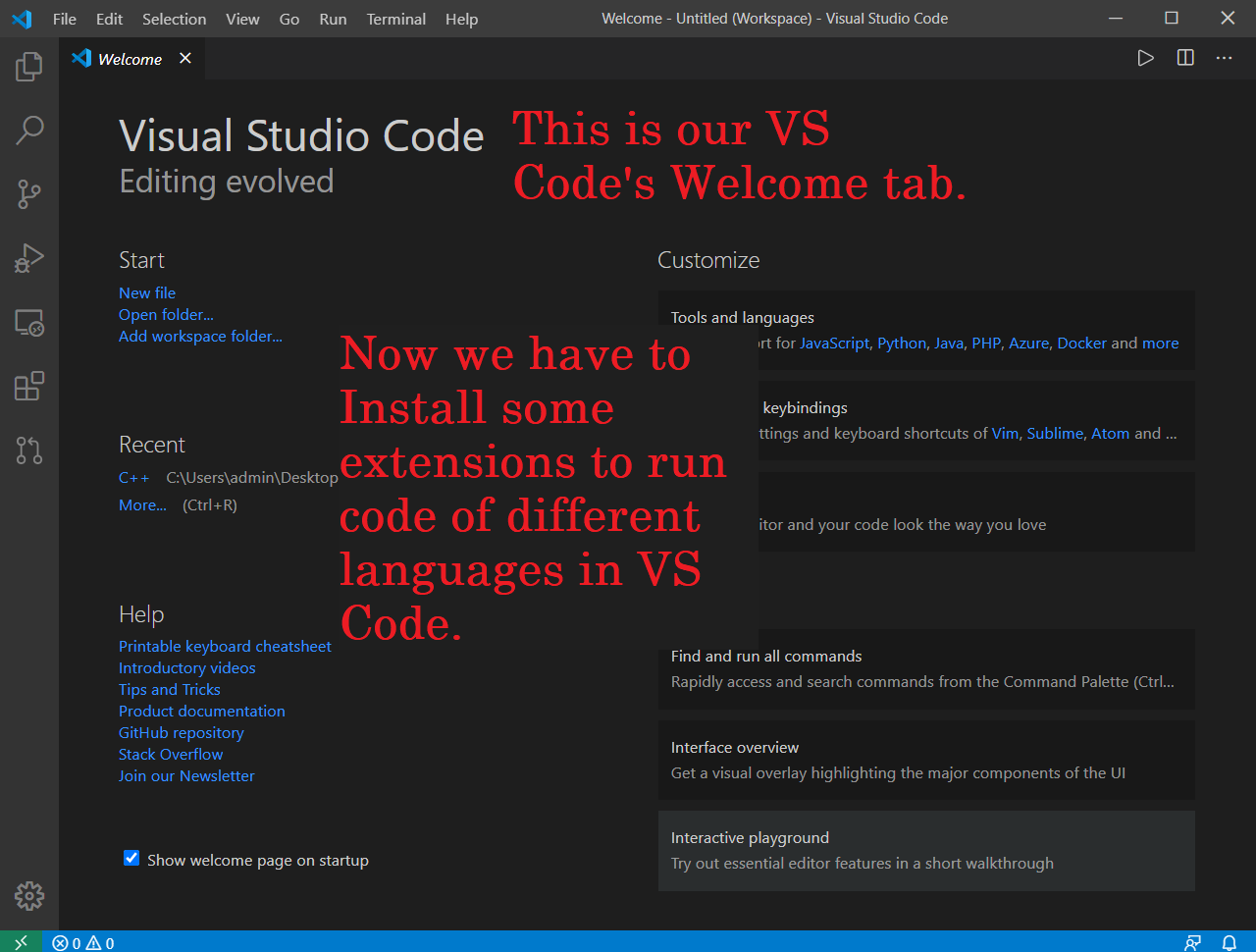The height and width of the screenshot is (952, 1256).
Task: Uncheck Show welcome page on startup
Action: (x=131, y=858)
